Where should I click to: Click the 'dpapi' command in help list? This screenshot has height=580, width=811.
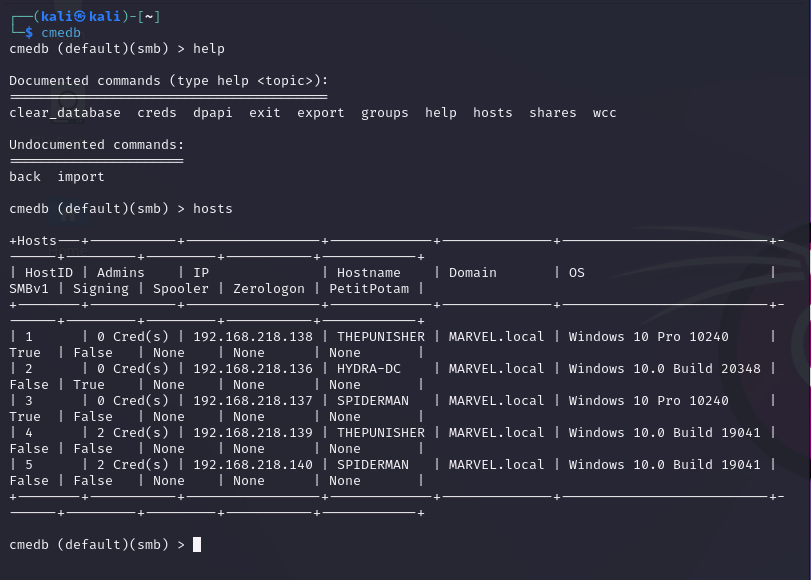coord(213,113)
